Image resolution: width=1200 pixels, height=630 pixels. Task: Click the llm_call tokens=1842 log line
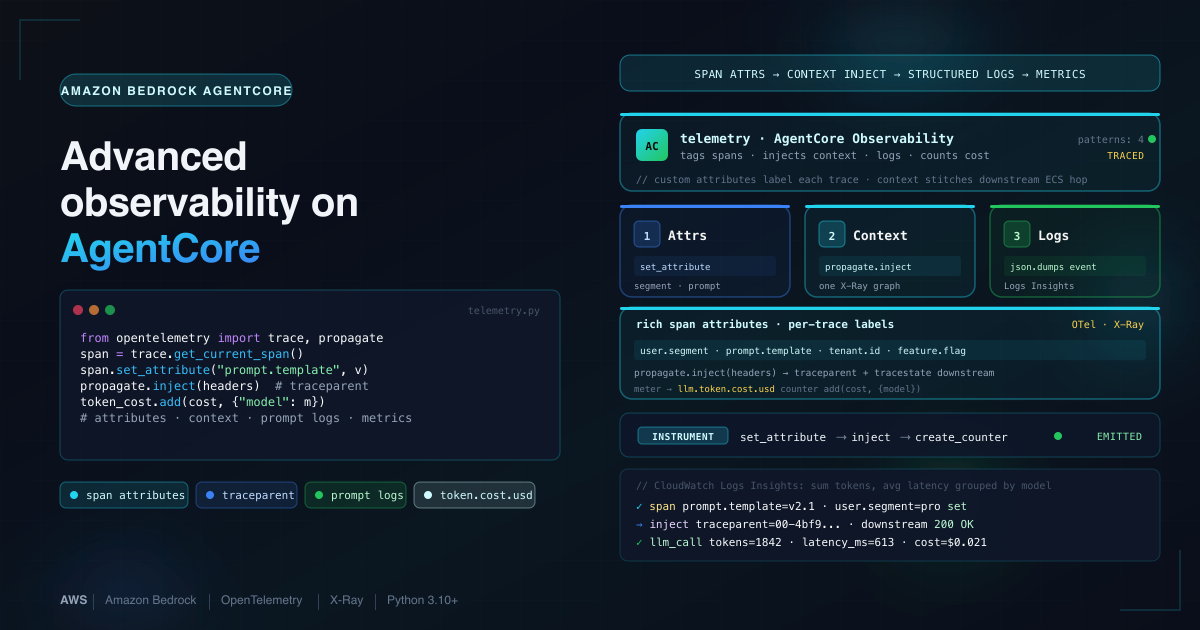coord(811,542)
